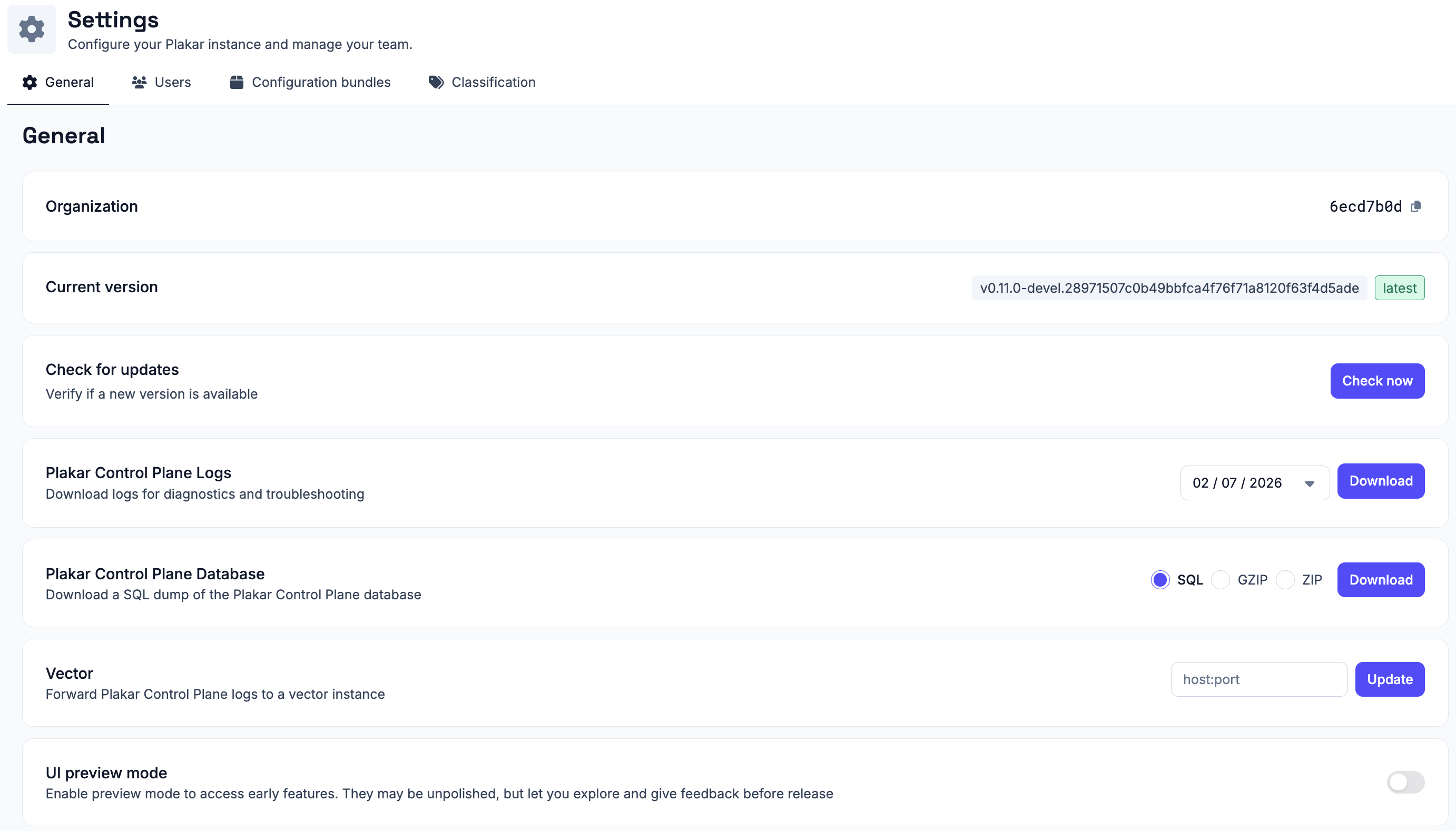The height and width of the screenshot is (831, 1456).
Task: Copy the organization ID 6ecd7b0d
Action: pos(1416,206)
